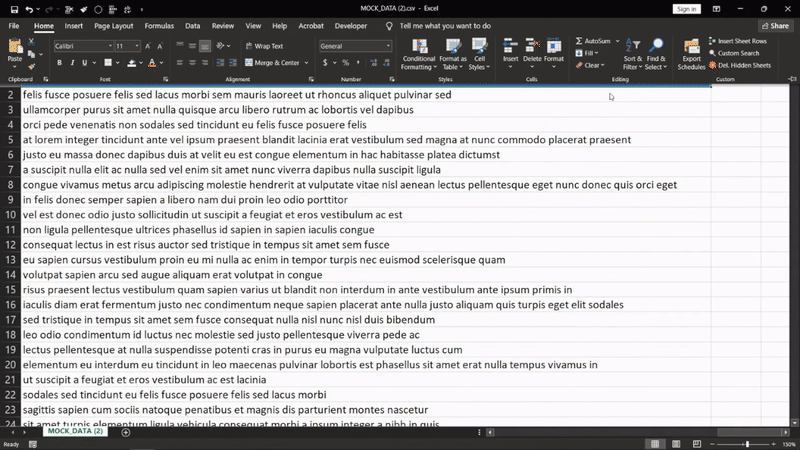Click the Format Painter brush icon

point(32,67)
